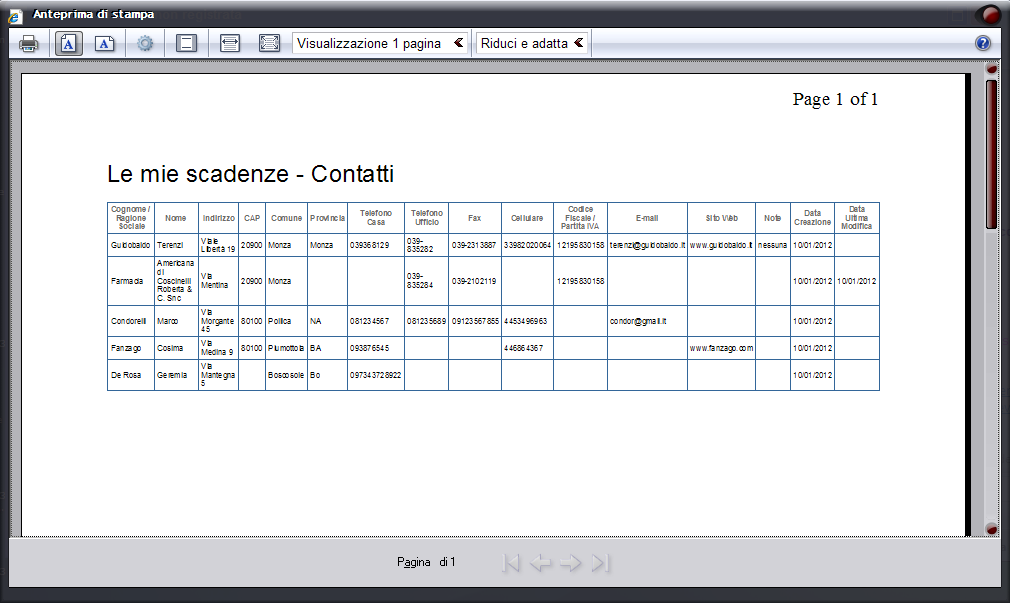Click the scrollbar's top arrow button
1010x603 pixels.
click(x=992, y=69)
